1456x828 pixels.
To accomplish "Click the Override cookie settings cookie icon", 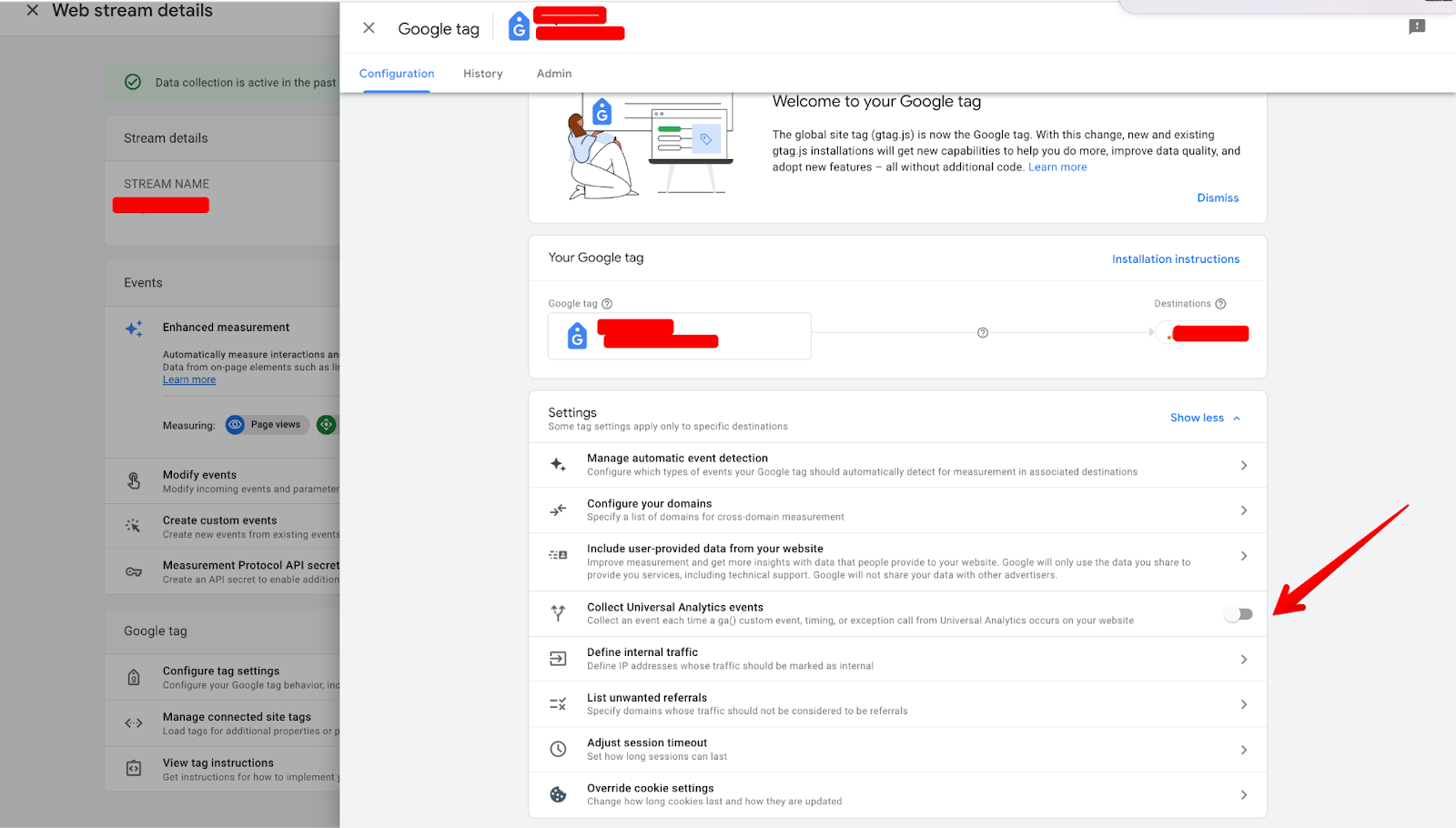I will 558,794.
